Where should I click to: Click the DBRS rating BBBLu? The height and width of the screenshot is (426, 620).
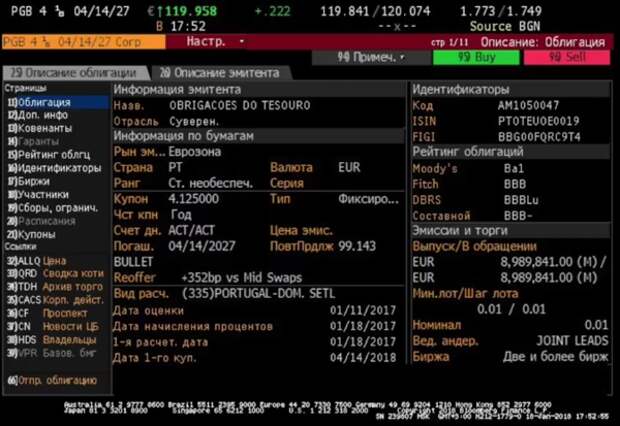click(521, 200)
